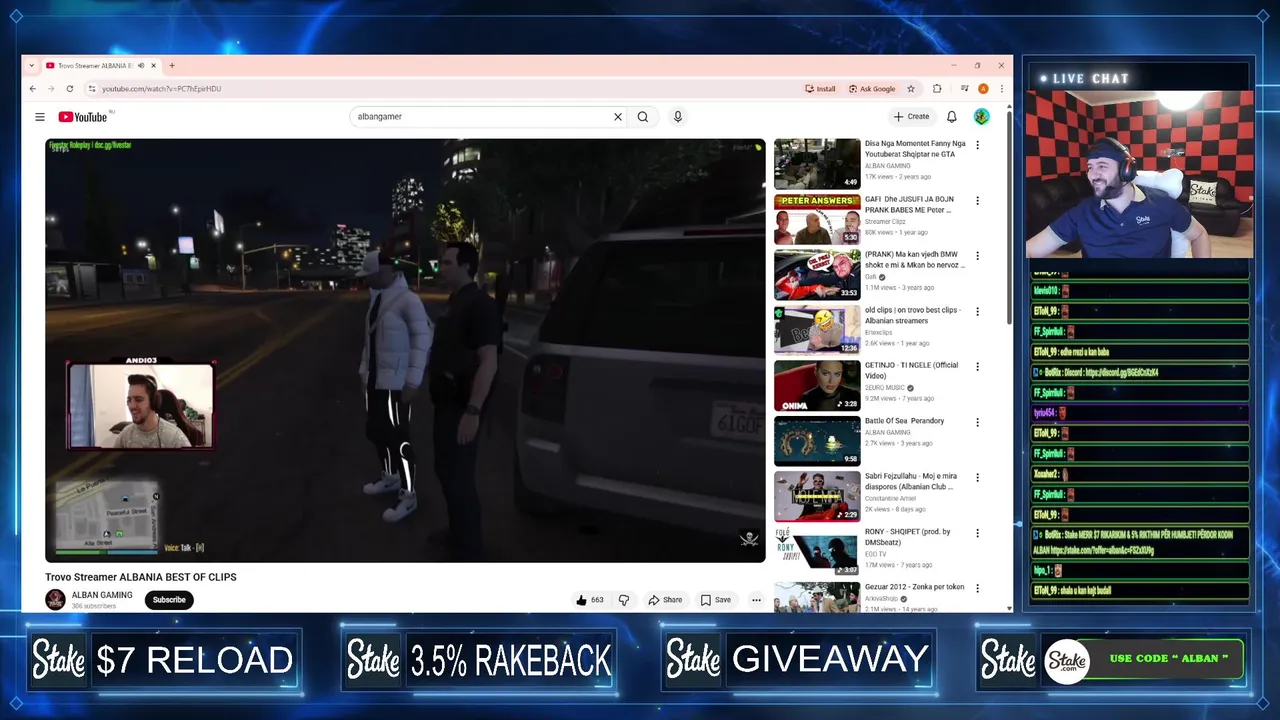Image resolution: width=1280 pixels, height=720 pixels.
Task: Mute the Trovo Streamer tab audio
Action: point(140,66)
